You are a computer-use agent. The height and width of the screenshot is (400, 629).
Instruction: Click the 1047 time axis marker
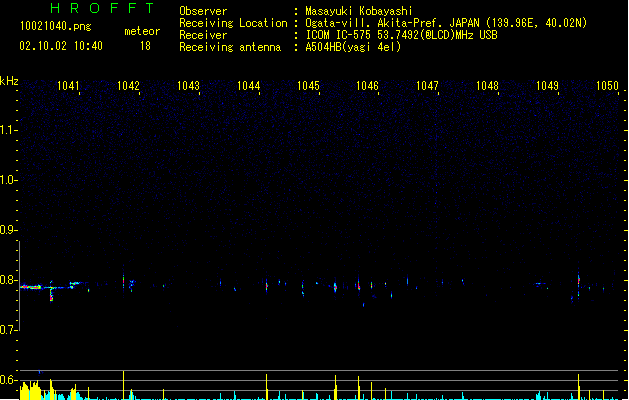[427, 85]
